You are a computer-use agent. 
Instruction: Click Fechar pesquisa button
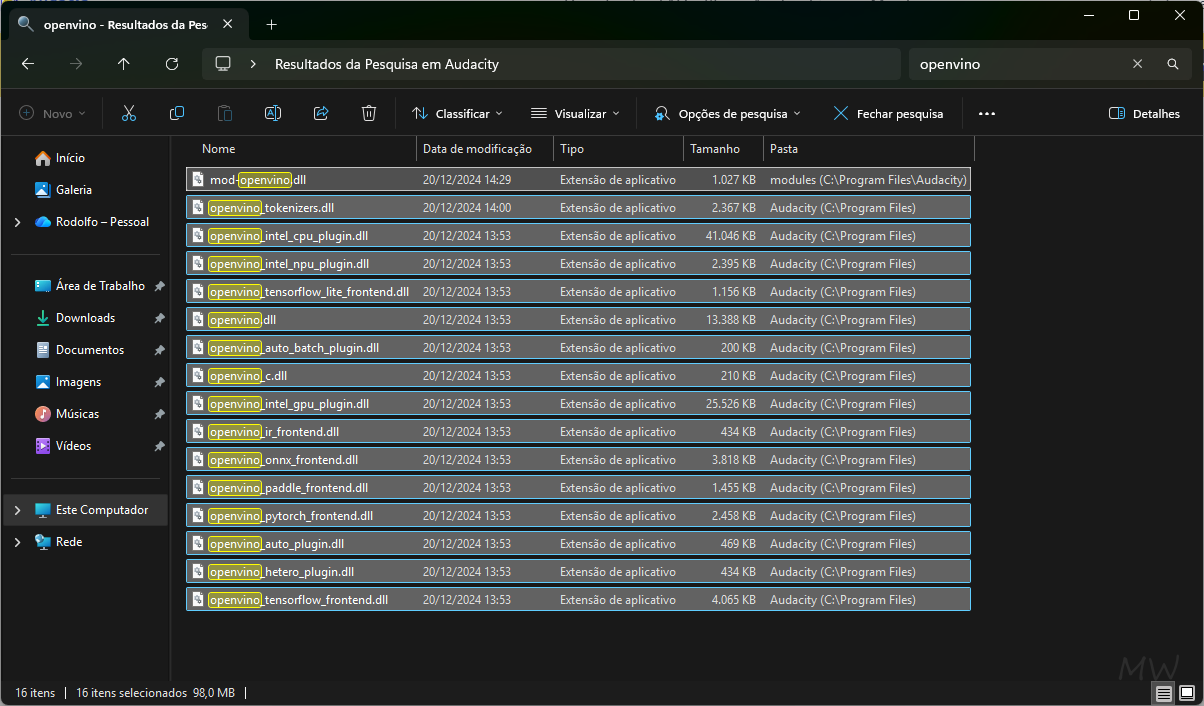pos(888,114)
